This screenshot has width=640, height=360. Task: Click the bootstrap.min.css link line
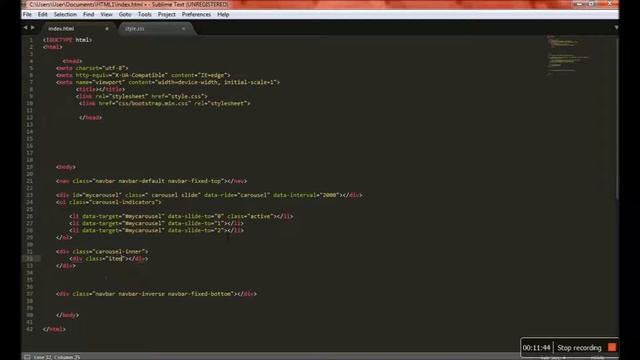point(165,103)
